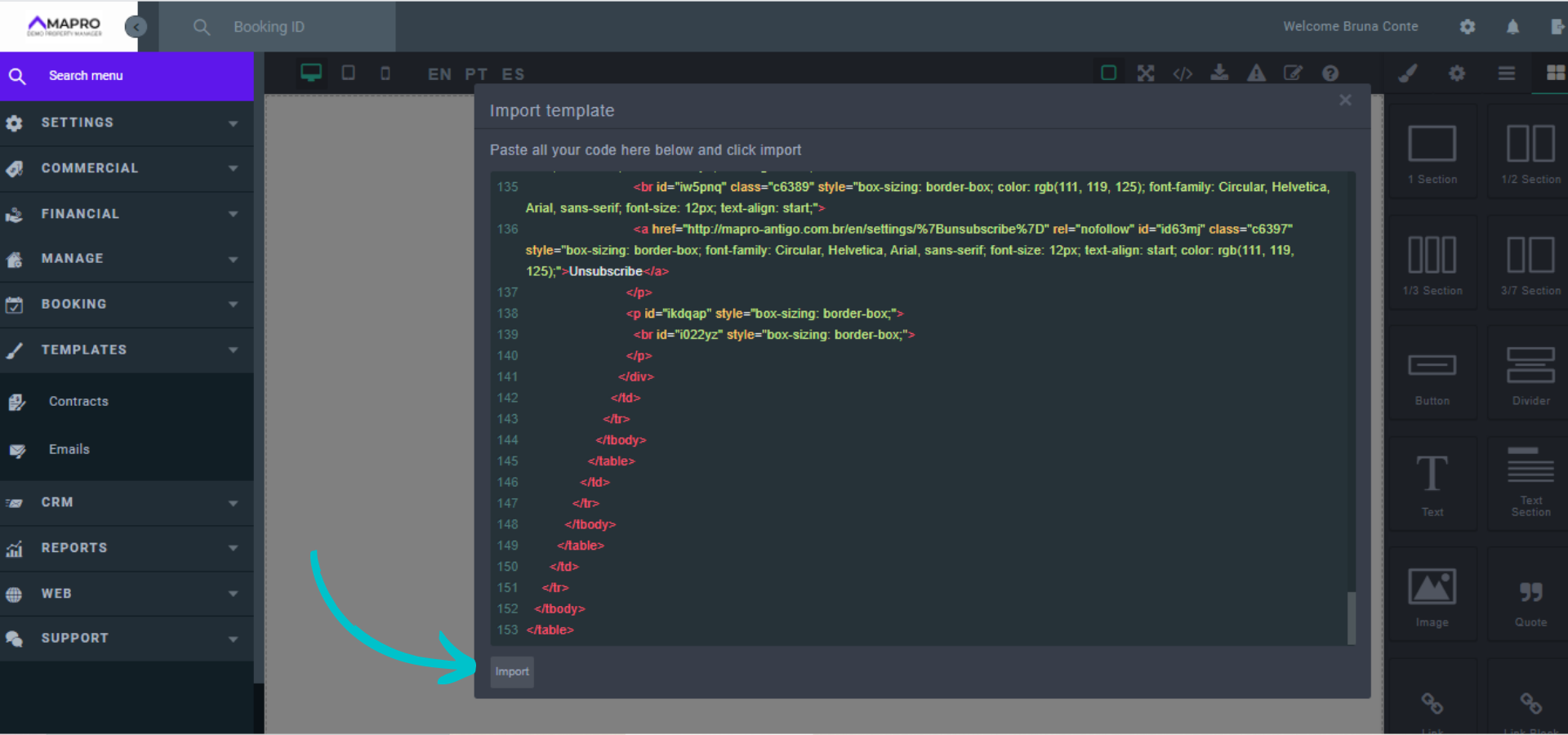Toggle component borders visibility
This screenshot has height=735, width=1568.
1108,73
